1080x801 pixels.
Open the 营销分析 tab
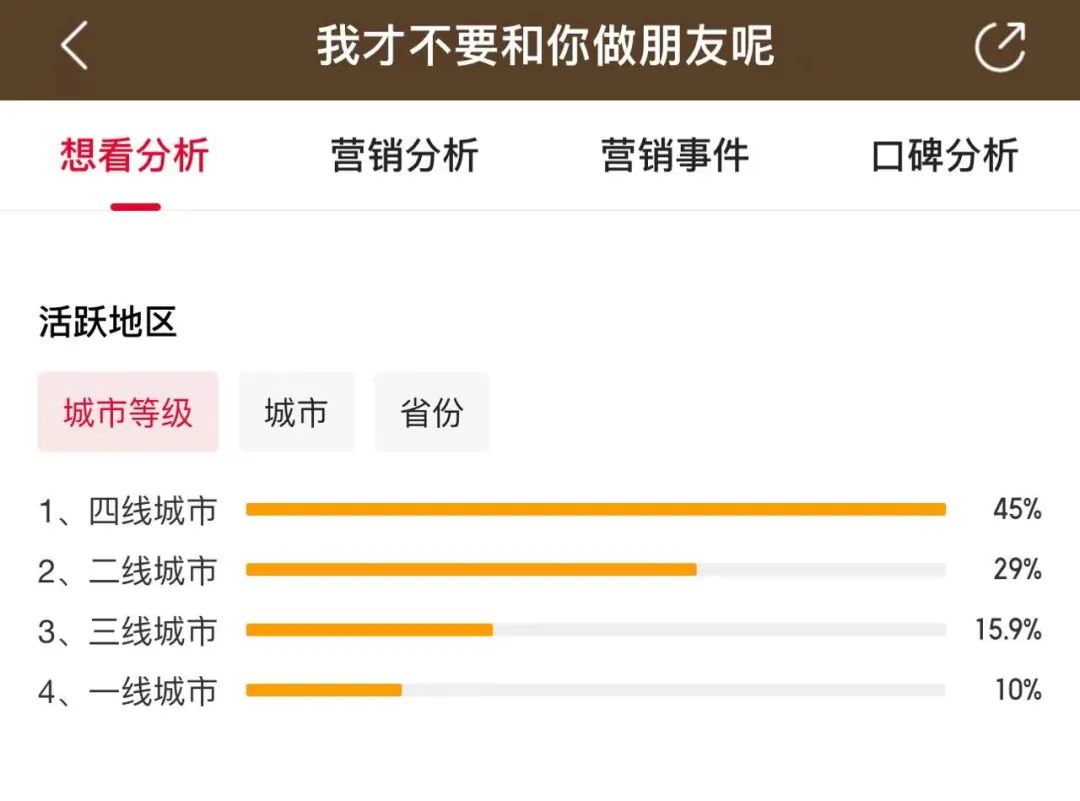pos(405,156)
